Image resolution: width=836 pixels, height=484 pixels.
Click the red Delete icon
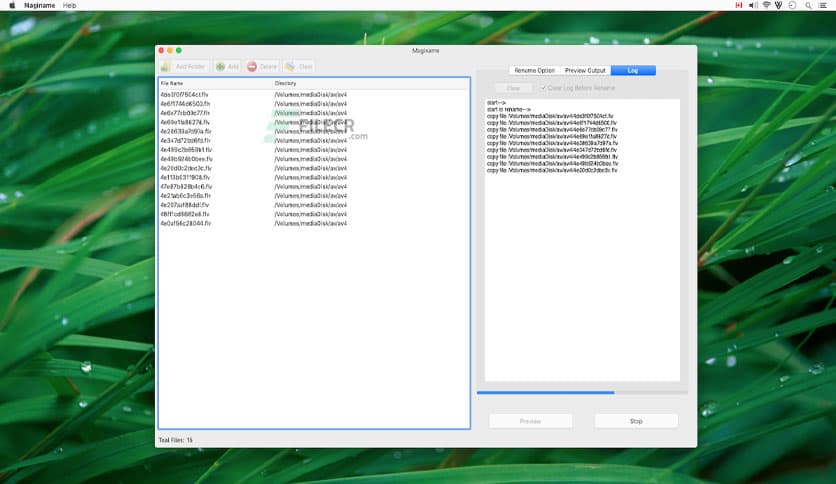[x=252, y=66]
